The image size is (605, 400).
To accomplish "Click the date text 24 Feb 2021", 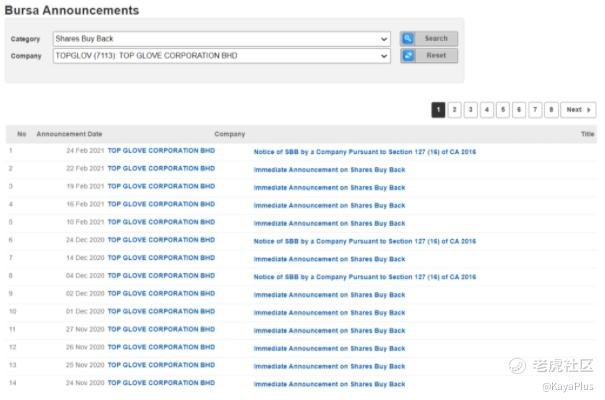I will [85, 150].
